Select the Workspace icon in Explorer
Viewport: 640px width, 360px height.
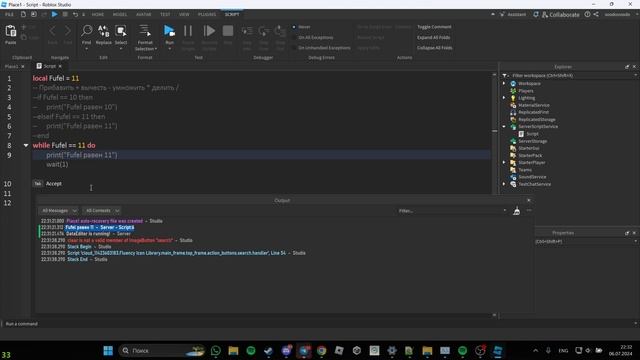[x=513, y=83]
